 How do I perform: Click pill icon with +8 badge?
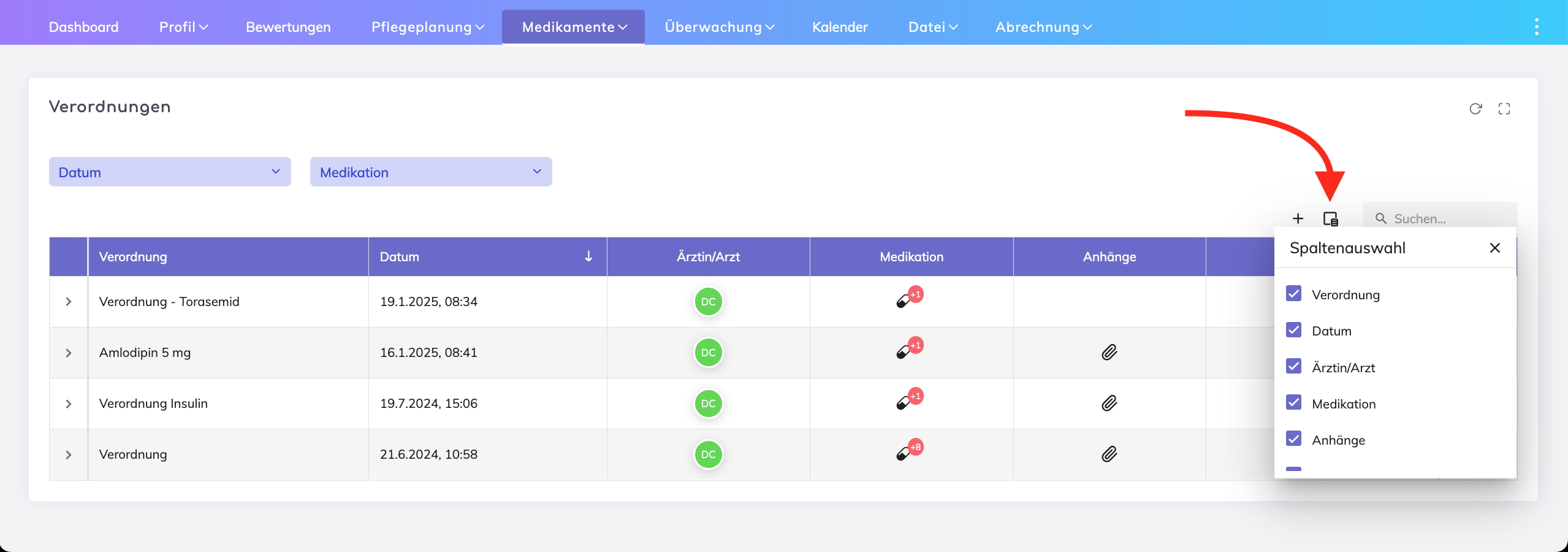click(910, 450)
